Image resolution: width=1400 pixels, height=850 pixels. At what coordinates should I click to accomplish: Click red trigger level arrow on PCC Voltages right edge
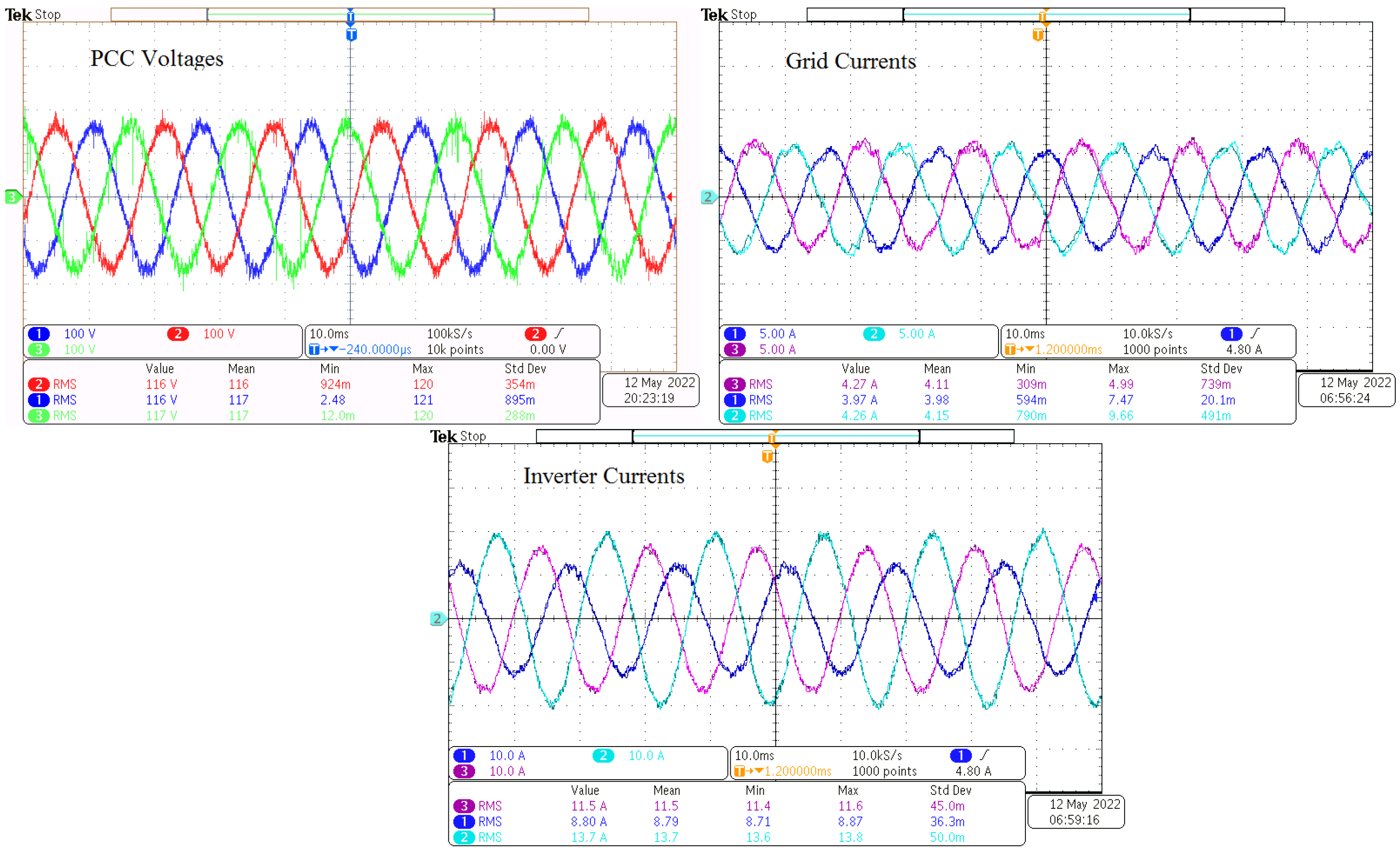tap(670, 197)
